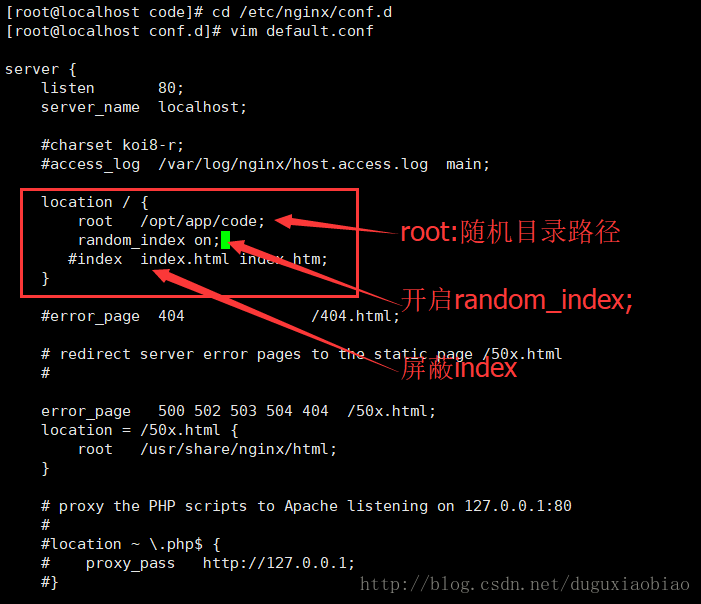Click the 'random_index on;' directive

(149, 241)
